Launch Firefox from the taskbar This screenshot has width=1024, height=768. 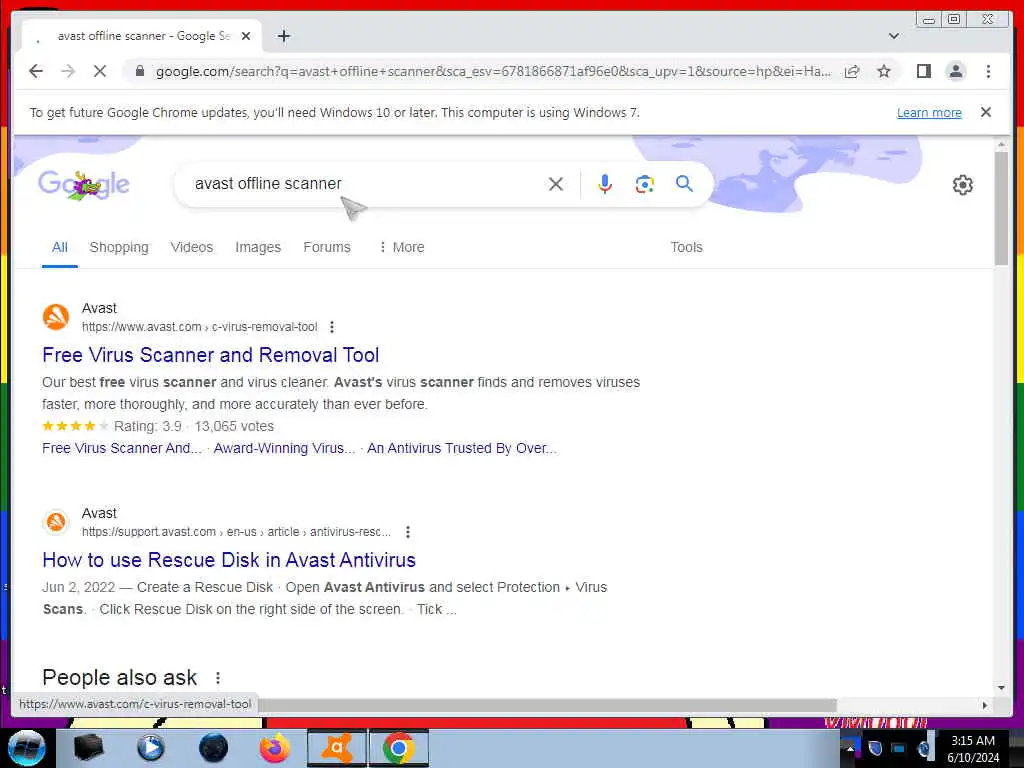tap(275, 748)
